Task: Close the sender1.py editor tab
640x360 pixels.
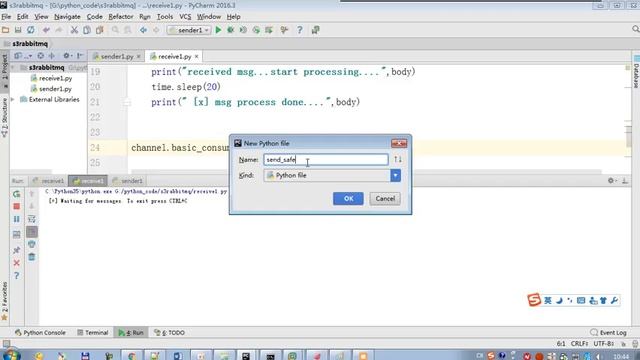Action: tap(139, 56)
